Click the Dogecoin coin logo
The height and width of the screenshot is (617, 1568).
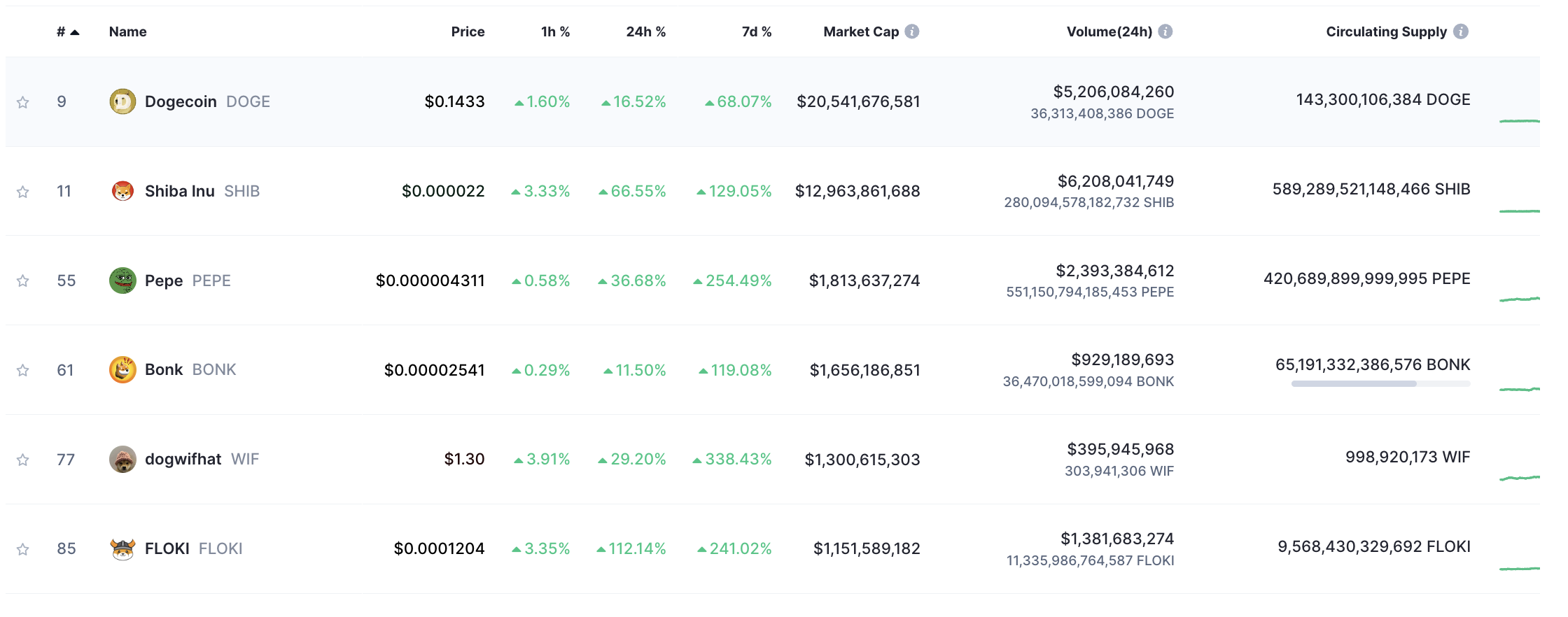point(122,101)
